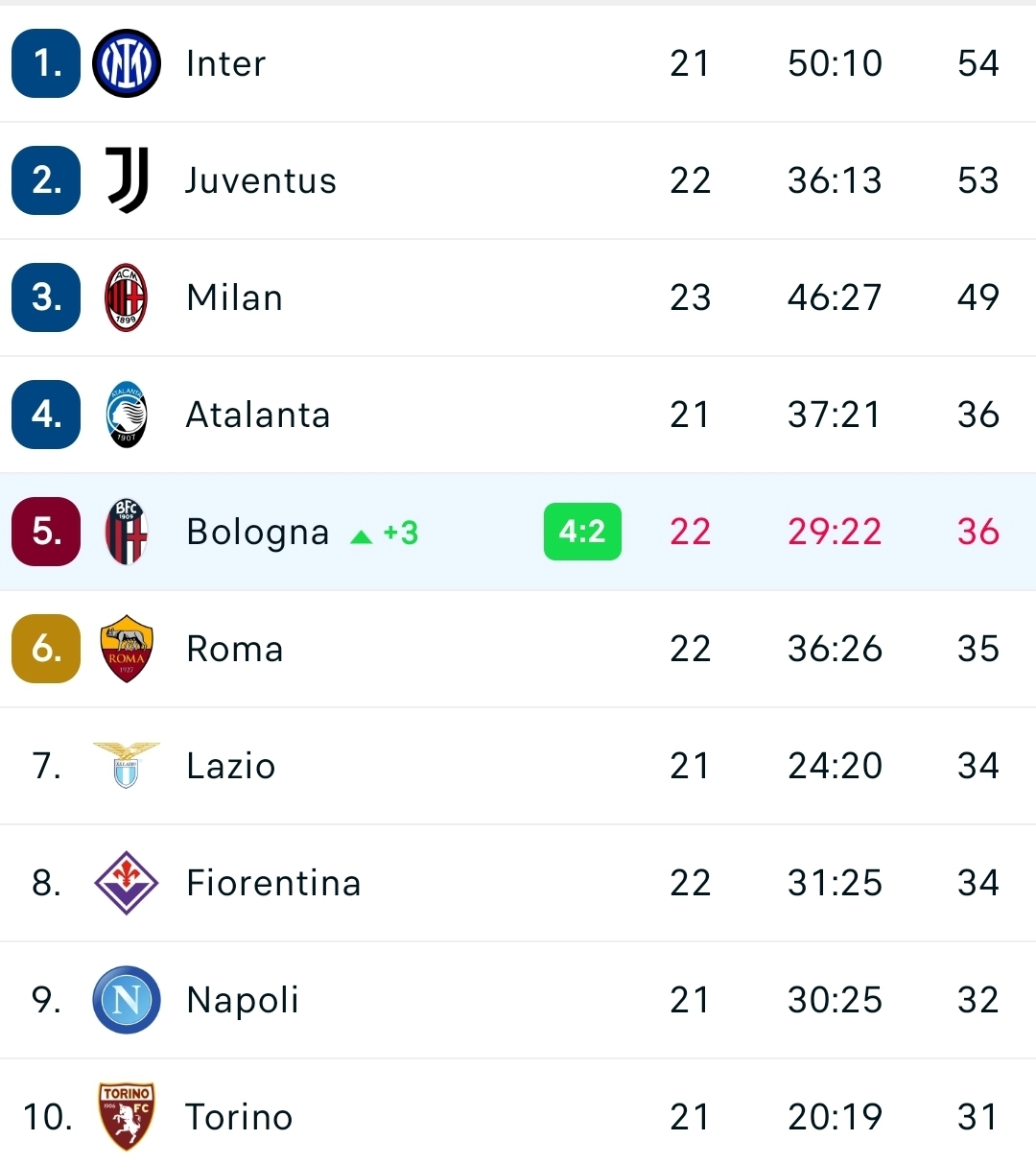Viewport: 1036px width, 1164px height.
Task: Select Milan's 49 points value
Action: [977, 297]
